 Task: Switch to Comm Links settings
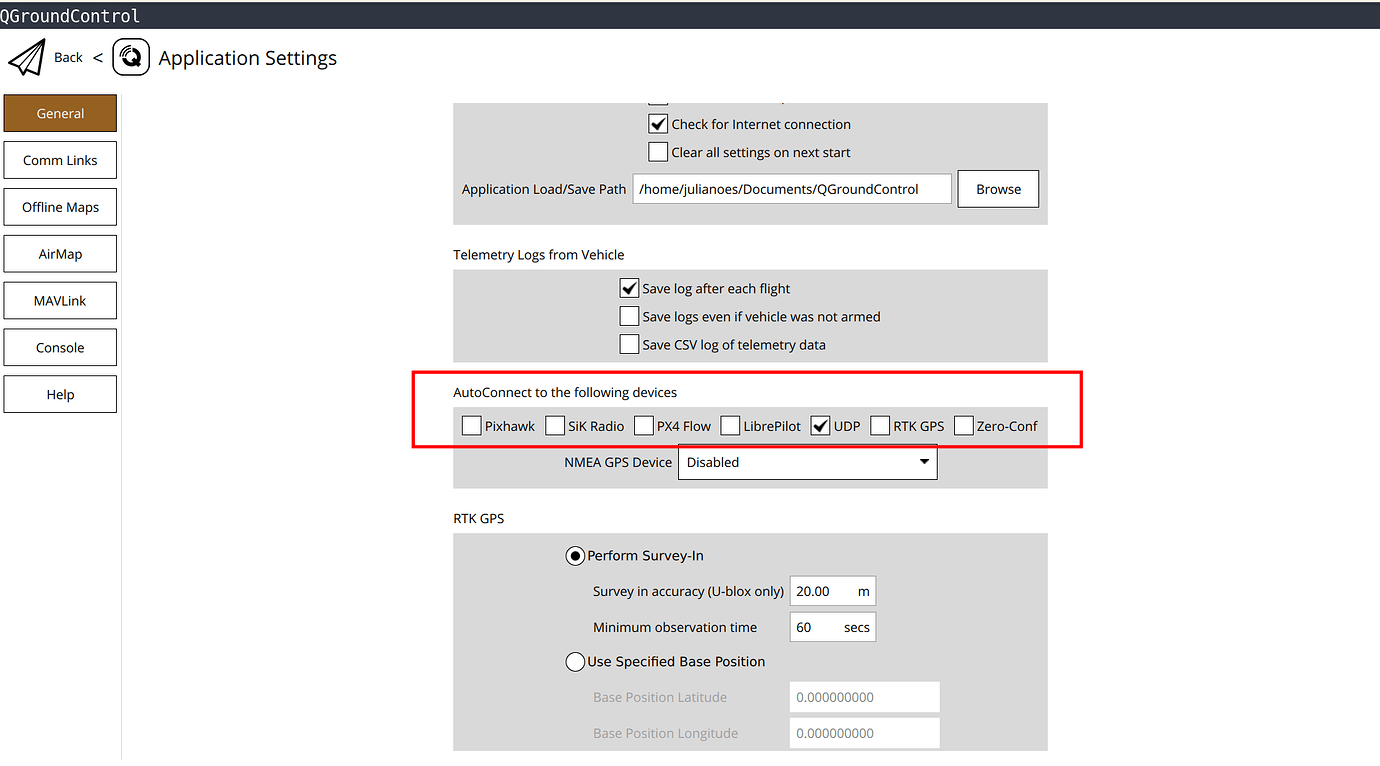click(x=60, y=160)
